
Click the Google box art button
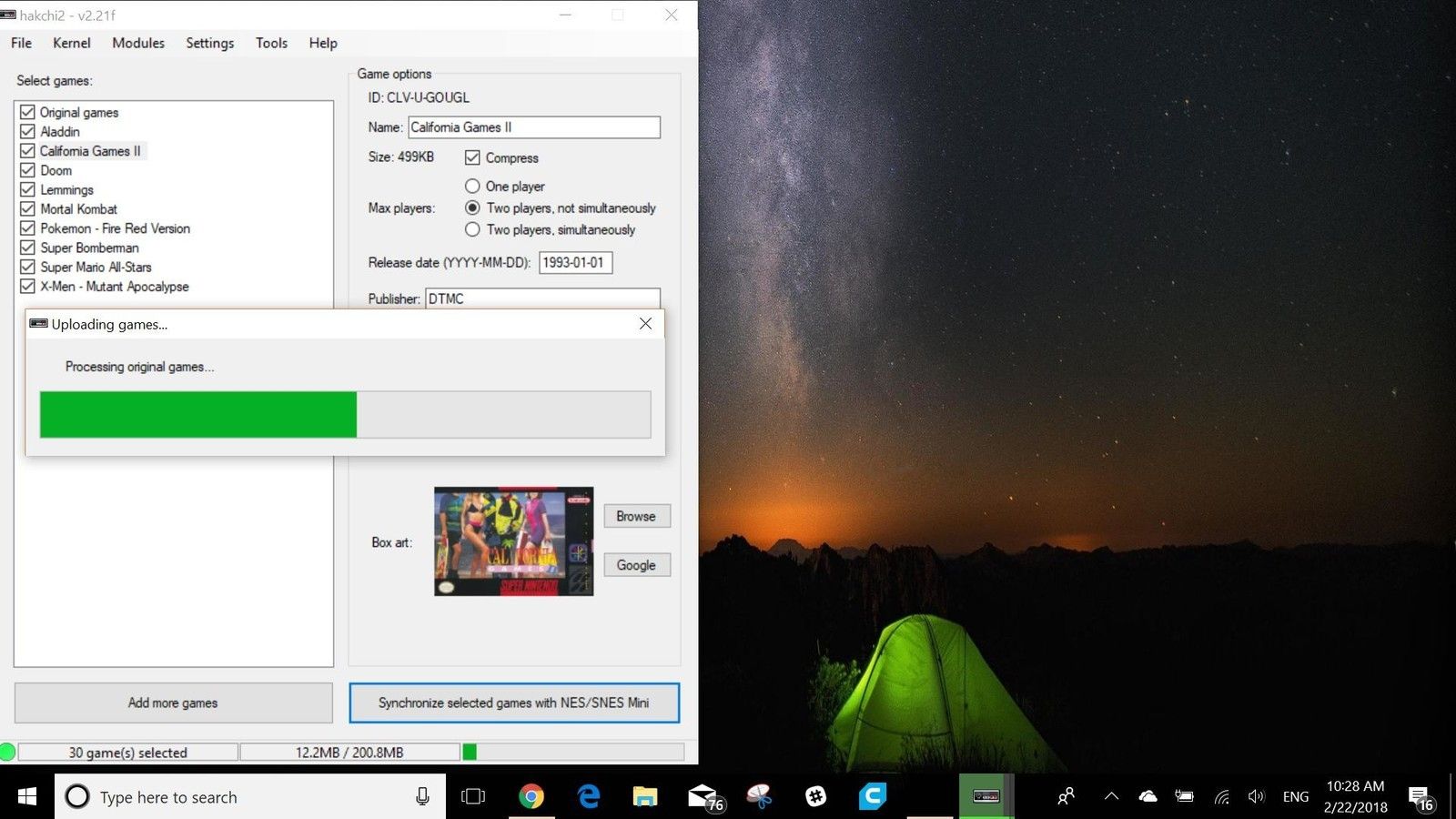tap(636, 565)
